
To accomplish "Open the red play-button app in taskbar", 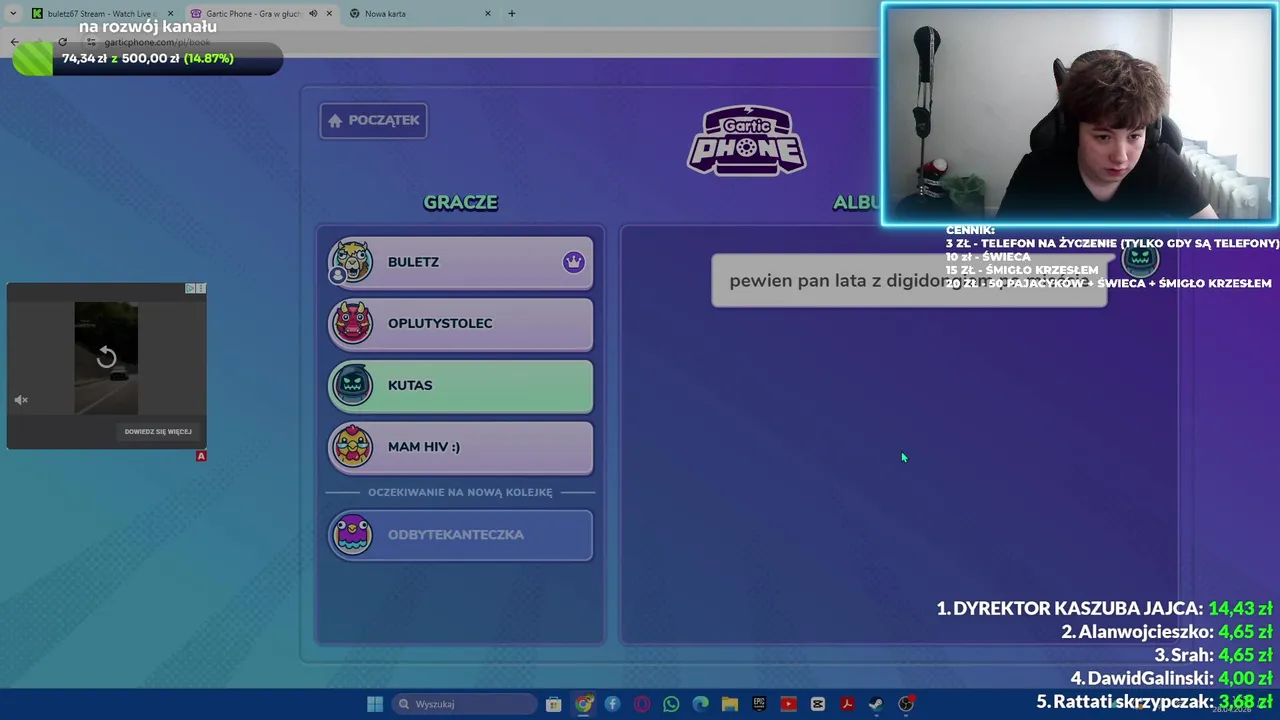I will pos(788,704).
